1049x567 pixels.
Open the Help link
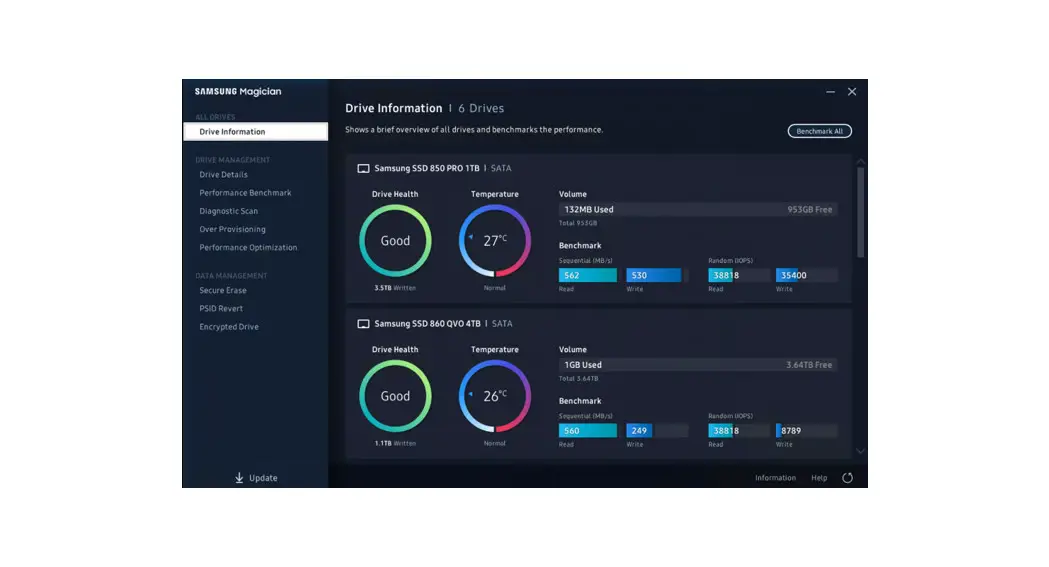819,477
